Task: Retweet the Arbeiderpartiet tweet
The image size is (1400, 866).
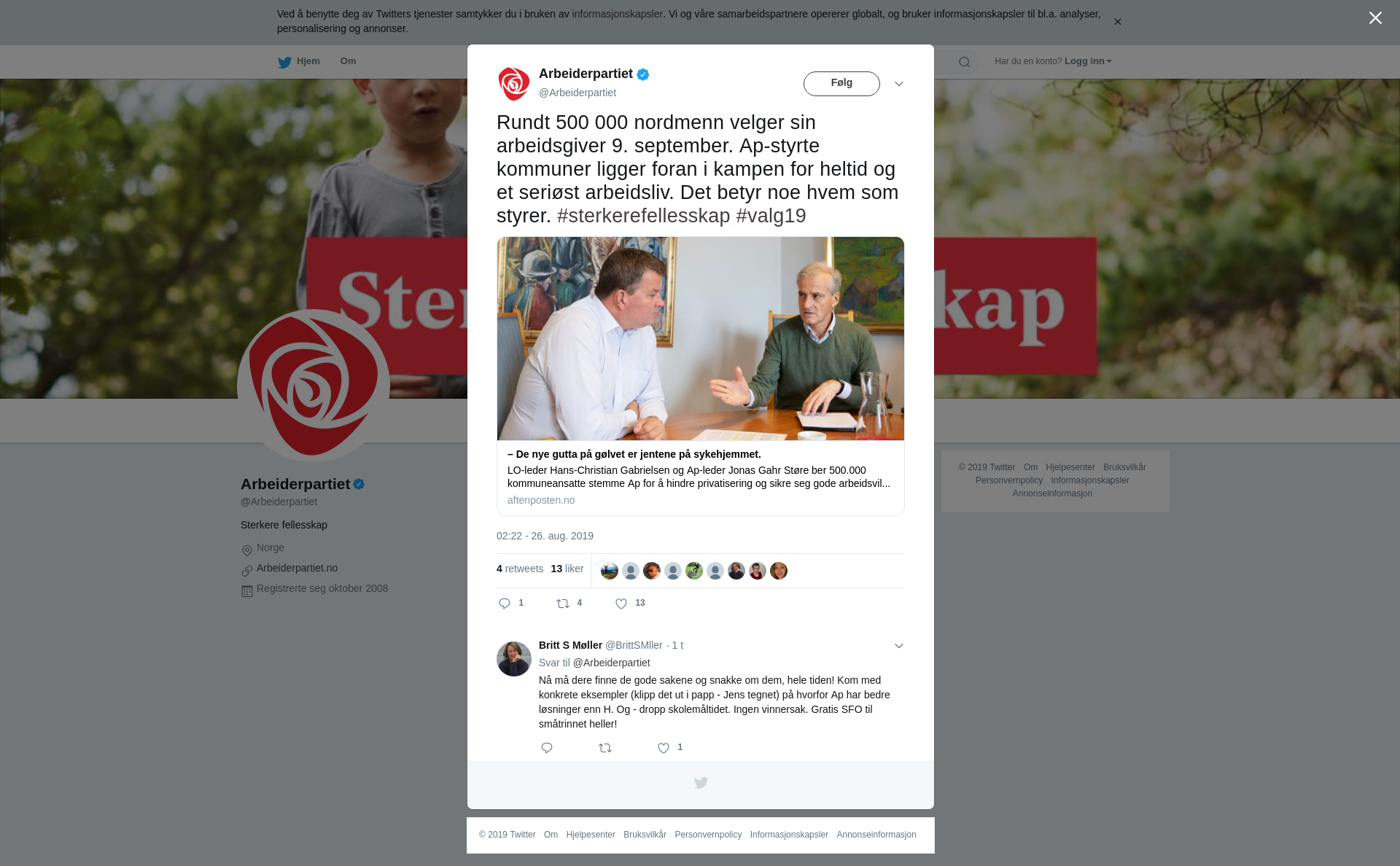Action: tap(563, 604)
